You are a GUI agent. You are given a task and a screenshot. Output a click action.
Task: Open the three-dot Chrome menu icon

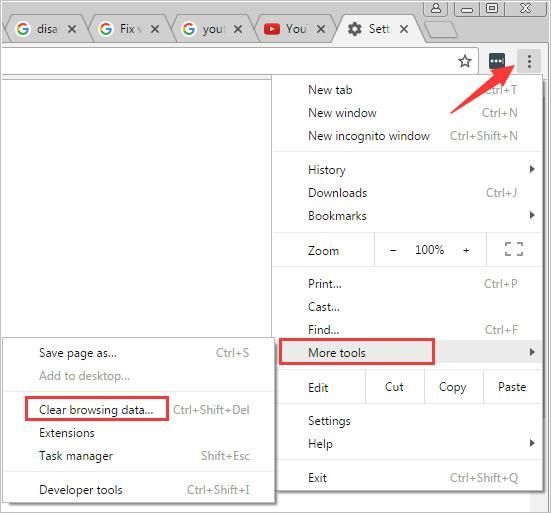point(529,61)
